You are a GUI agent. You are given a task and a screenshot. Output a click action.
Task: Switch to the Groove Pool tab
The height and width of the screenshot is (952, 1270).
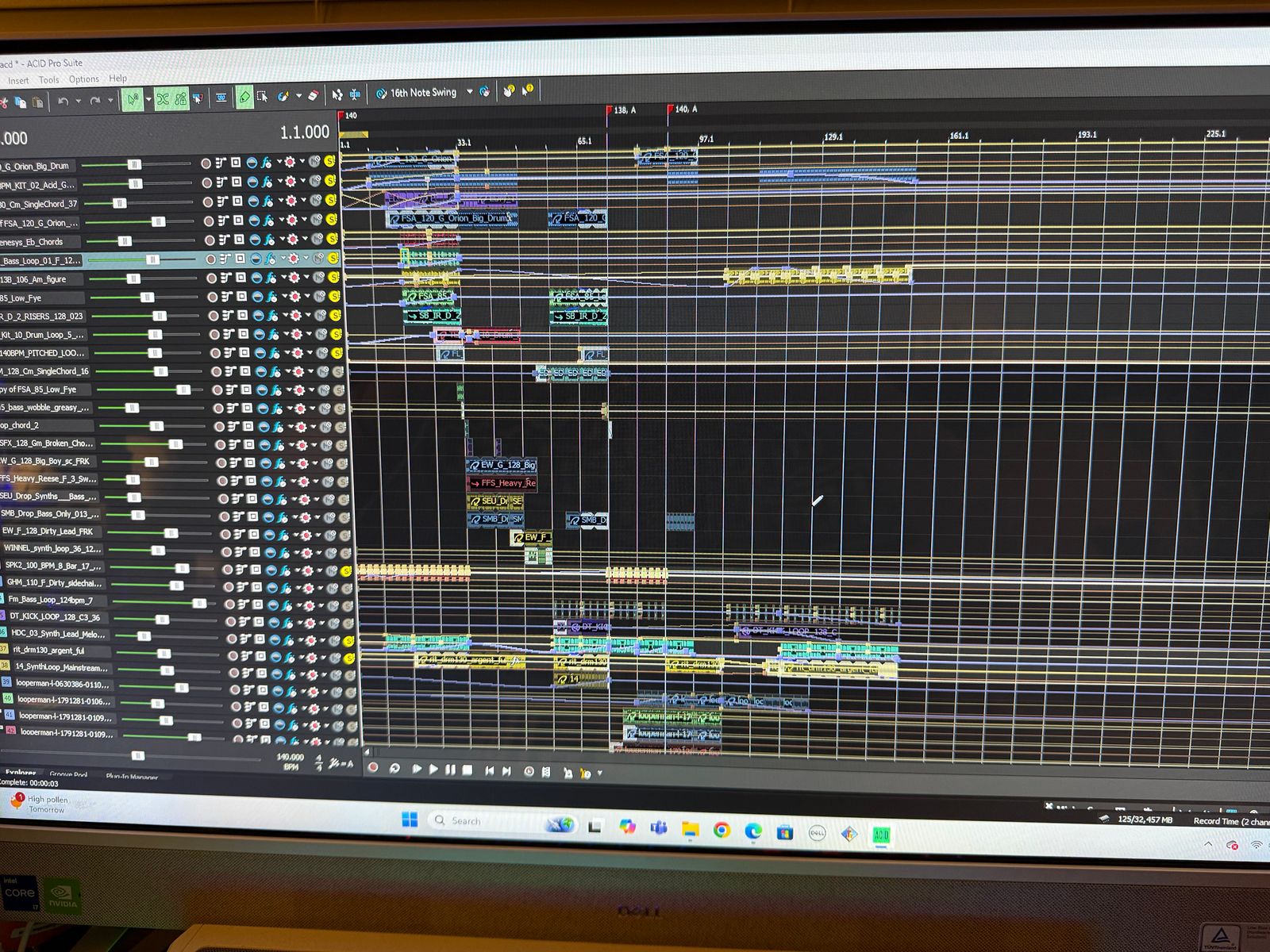pos(68,774)
